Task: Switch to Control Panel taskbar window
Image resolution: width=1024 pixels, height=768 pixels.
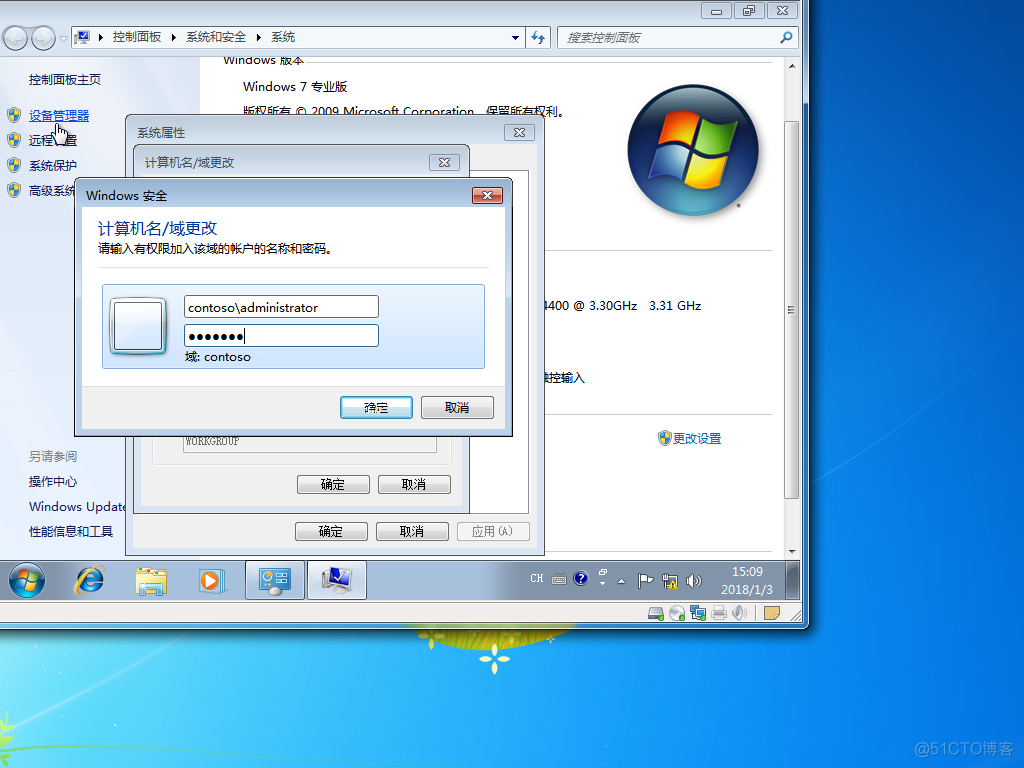Action: point(275,580)
